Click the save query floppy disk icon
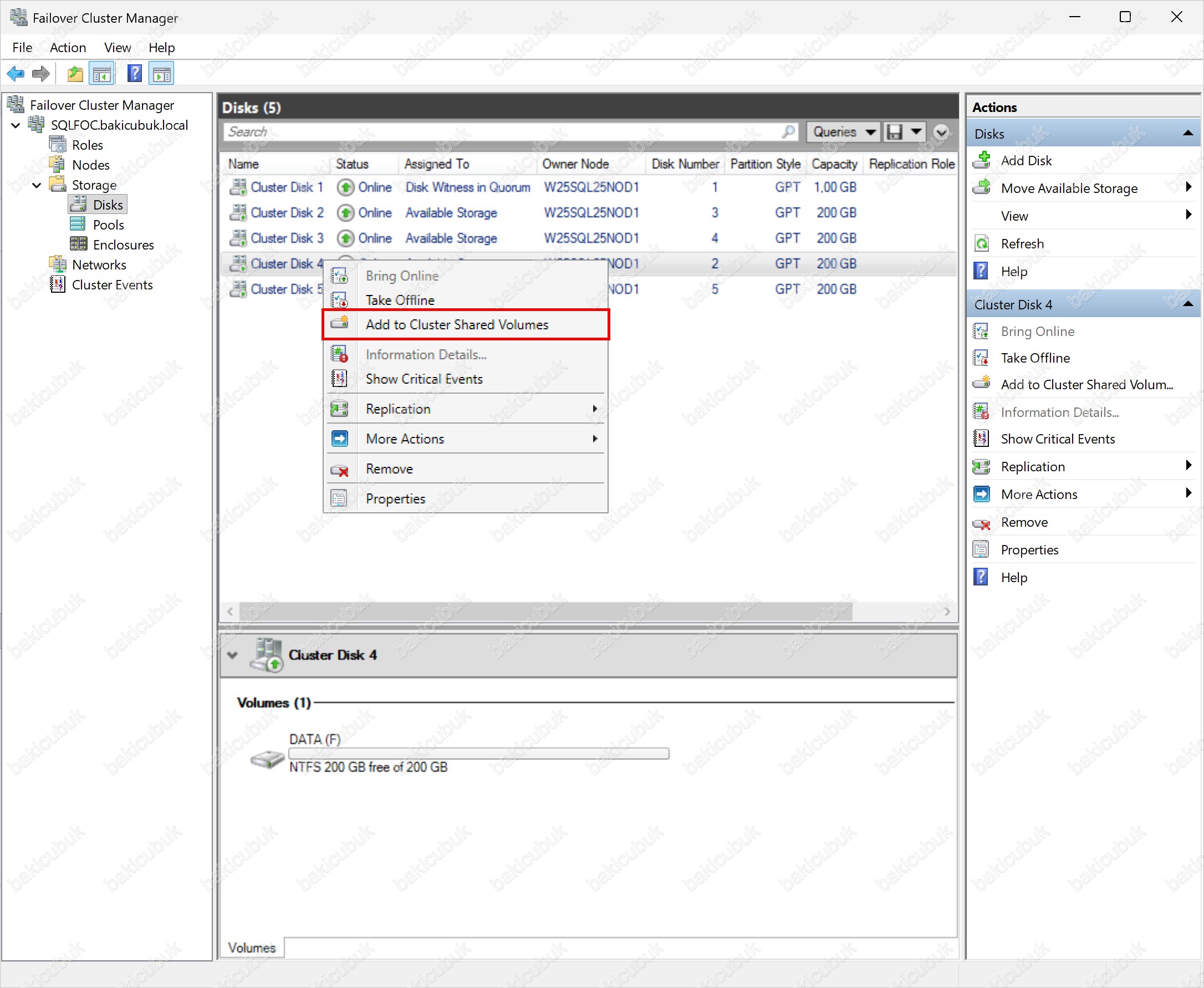 point(895,132)
